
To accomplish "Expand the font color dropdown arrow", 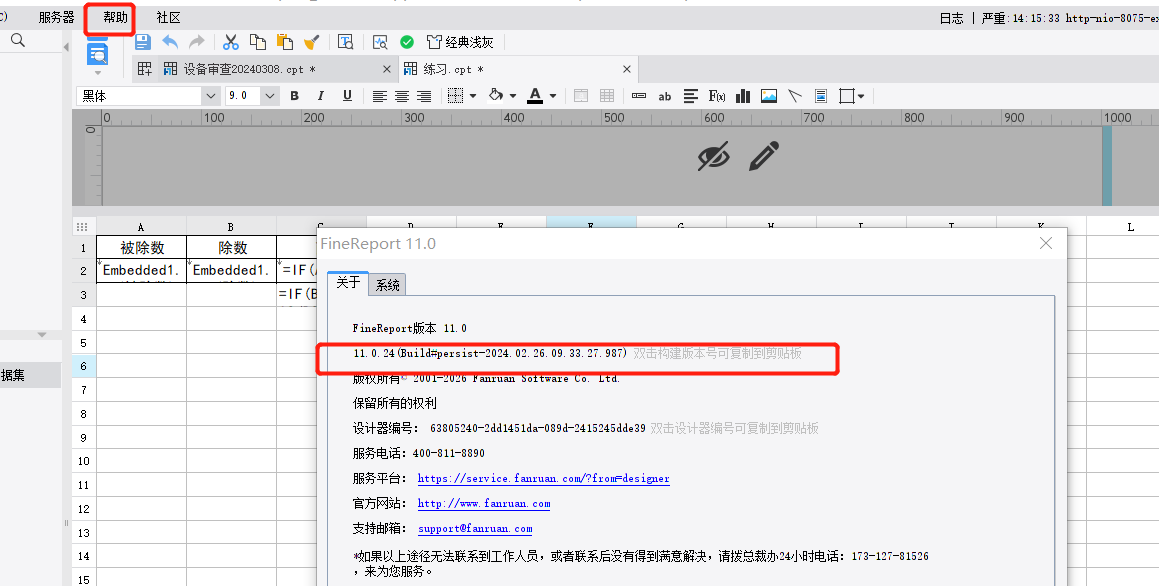I will (553, 96).
